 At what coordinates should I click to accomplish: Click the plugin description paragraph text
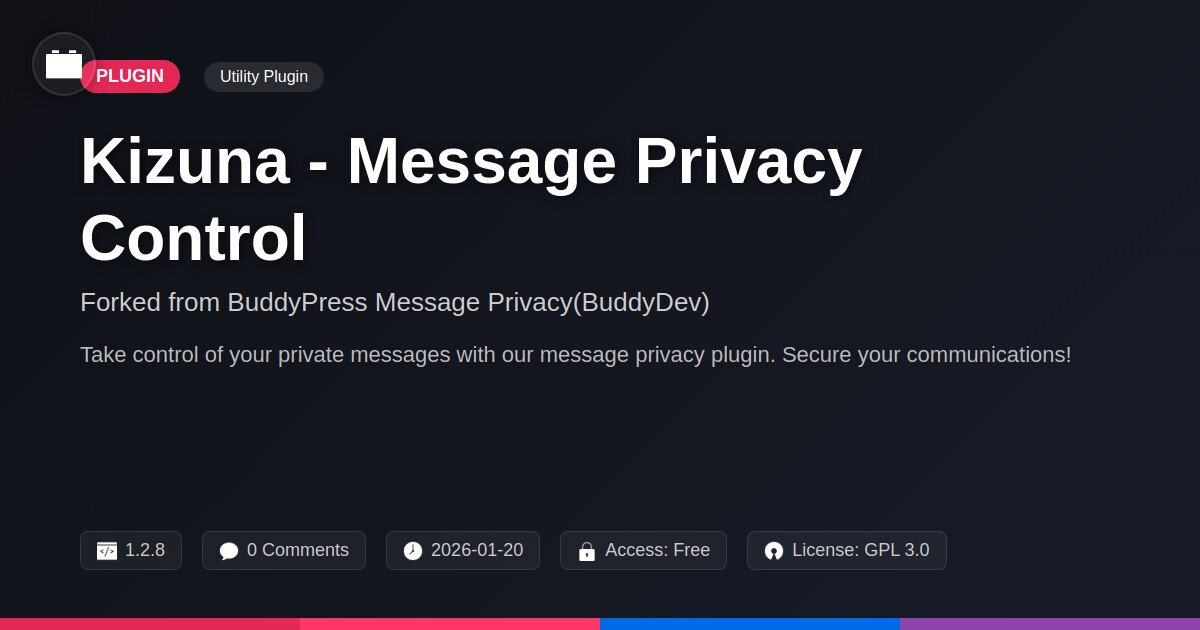[x=576, y=355]
